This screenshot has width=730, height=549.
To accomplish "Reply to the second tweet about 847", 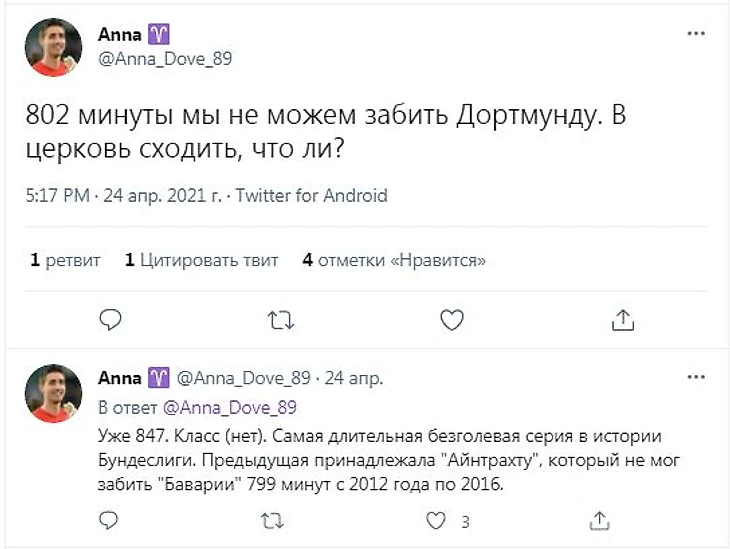I will point(111,520).
